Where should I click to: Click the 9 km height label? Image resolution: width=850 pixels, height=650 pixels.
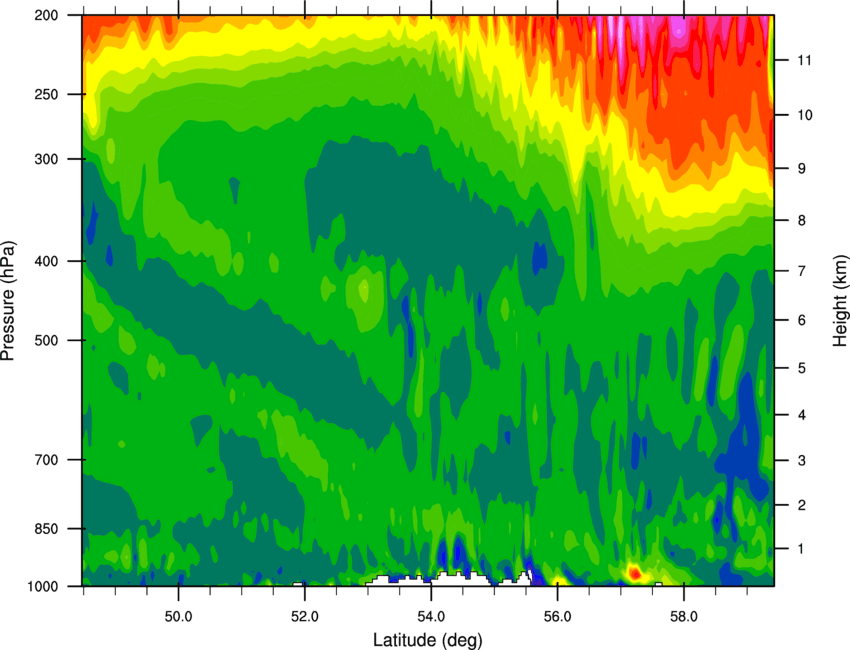(x=802, y=169)
